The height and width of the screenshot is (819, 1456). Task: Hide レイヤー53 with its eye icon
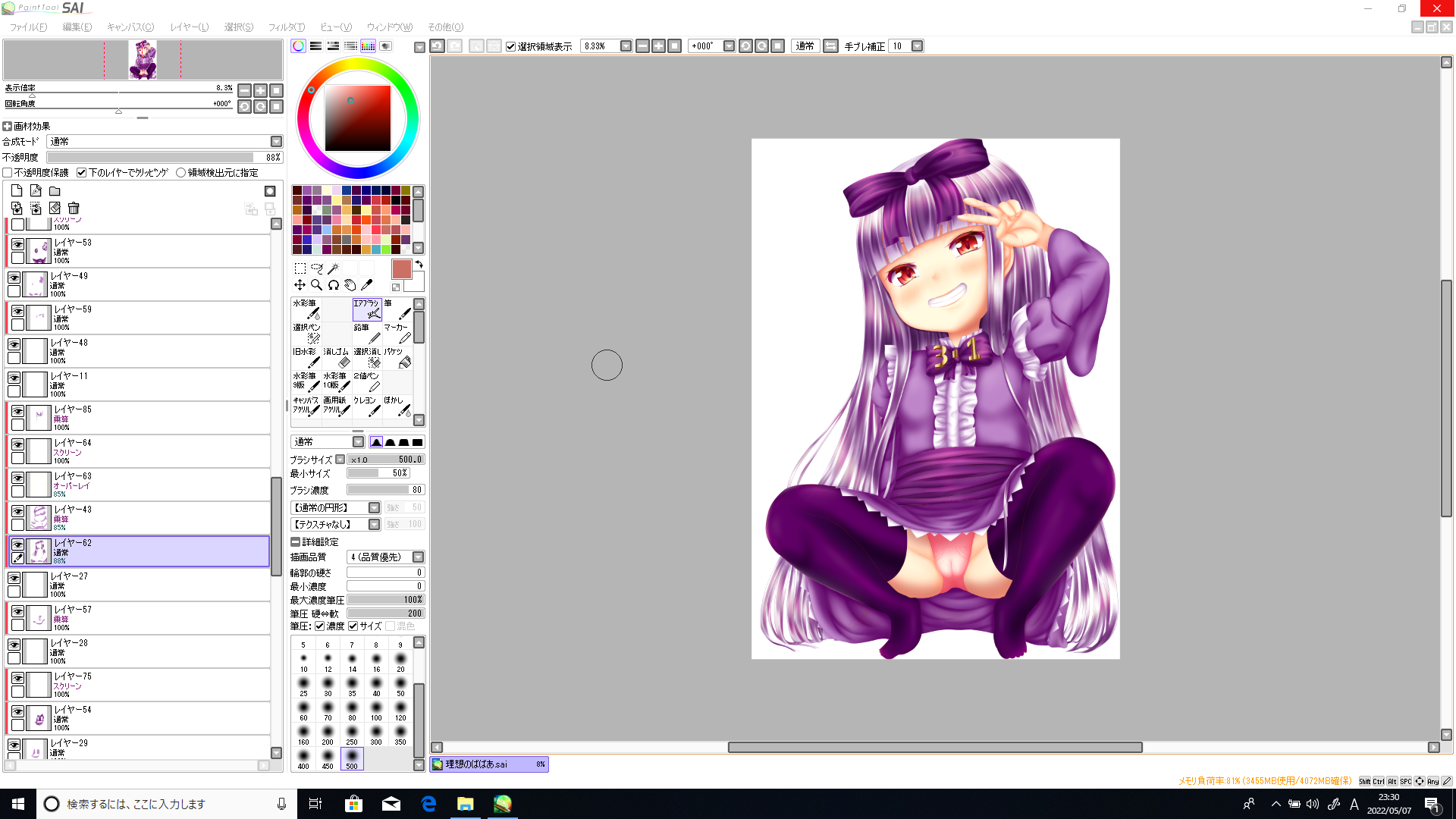(x=17, y=245)
